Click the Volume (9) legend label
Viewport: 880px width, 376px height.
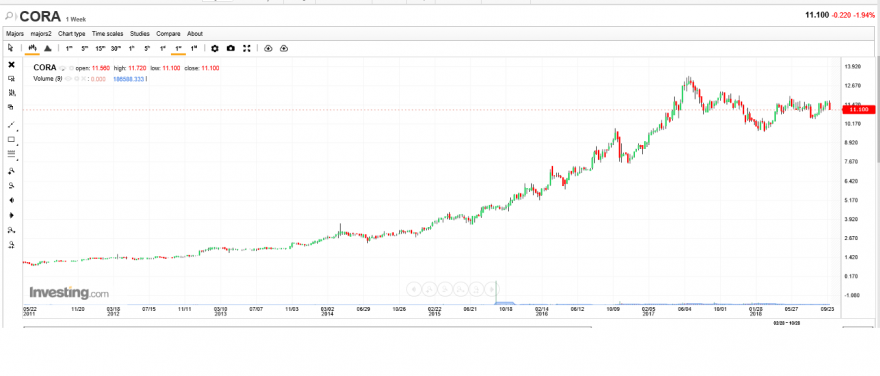[48, 79]
